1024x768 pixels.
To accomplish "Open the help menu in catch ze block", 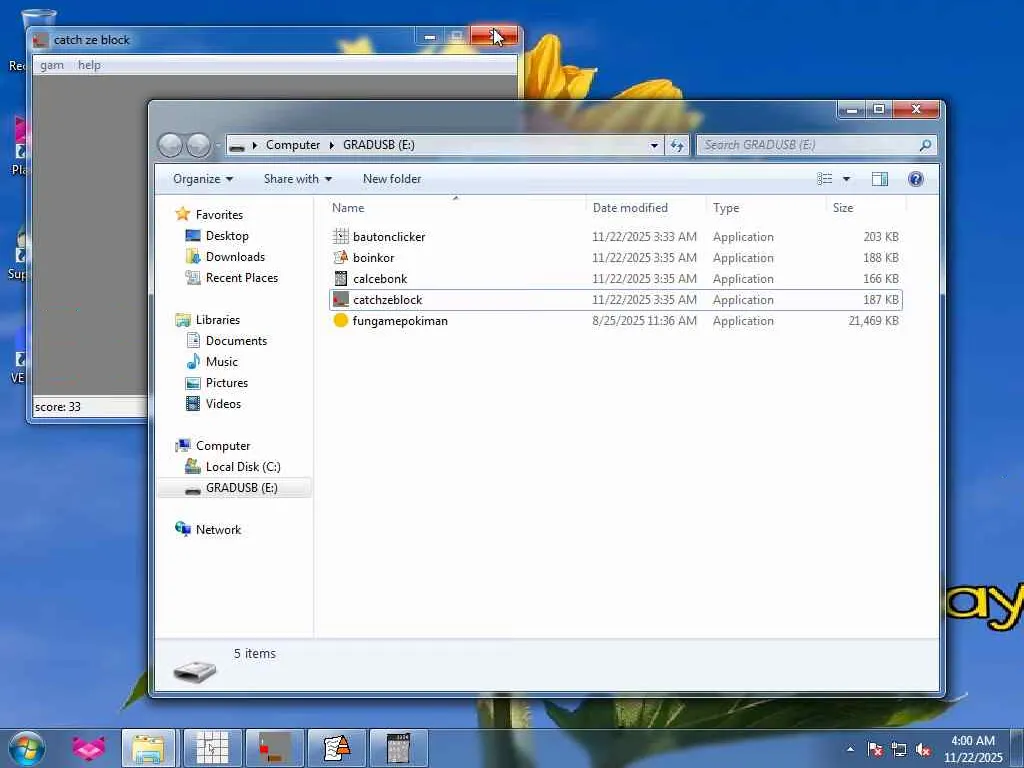I will pyautogui.click(x=89, y=65).
